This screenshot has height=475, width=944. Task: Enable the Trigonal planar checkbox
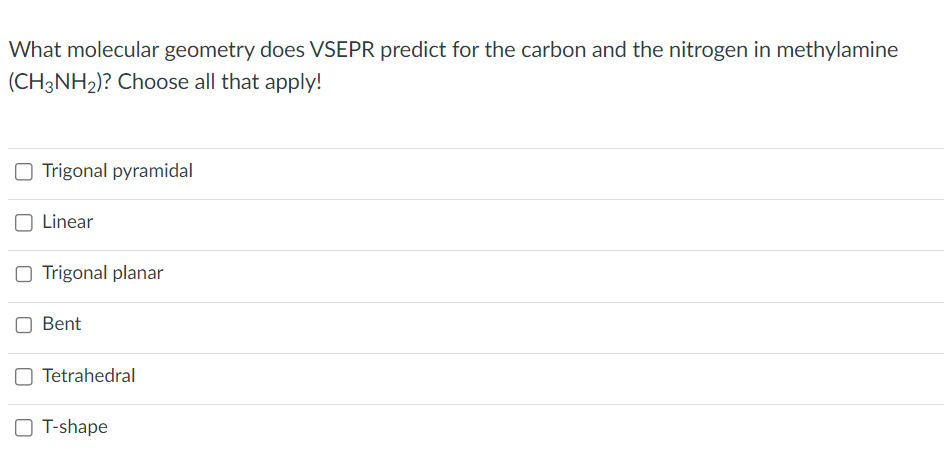(23, 274)
